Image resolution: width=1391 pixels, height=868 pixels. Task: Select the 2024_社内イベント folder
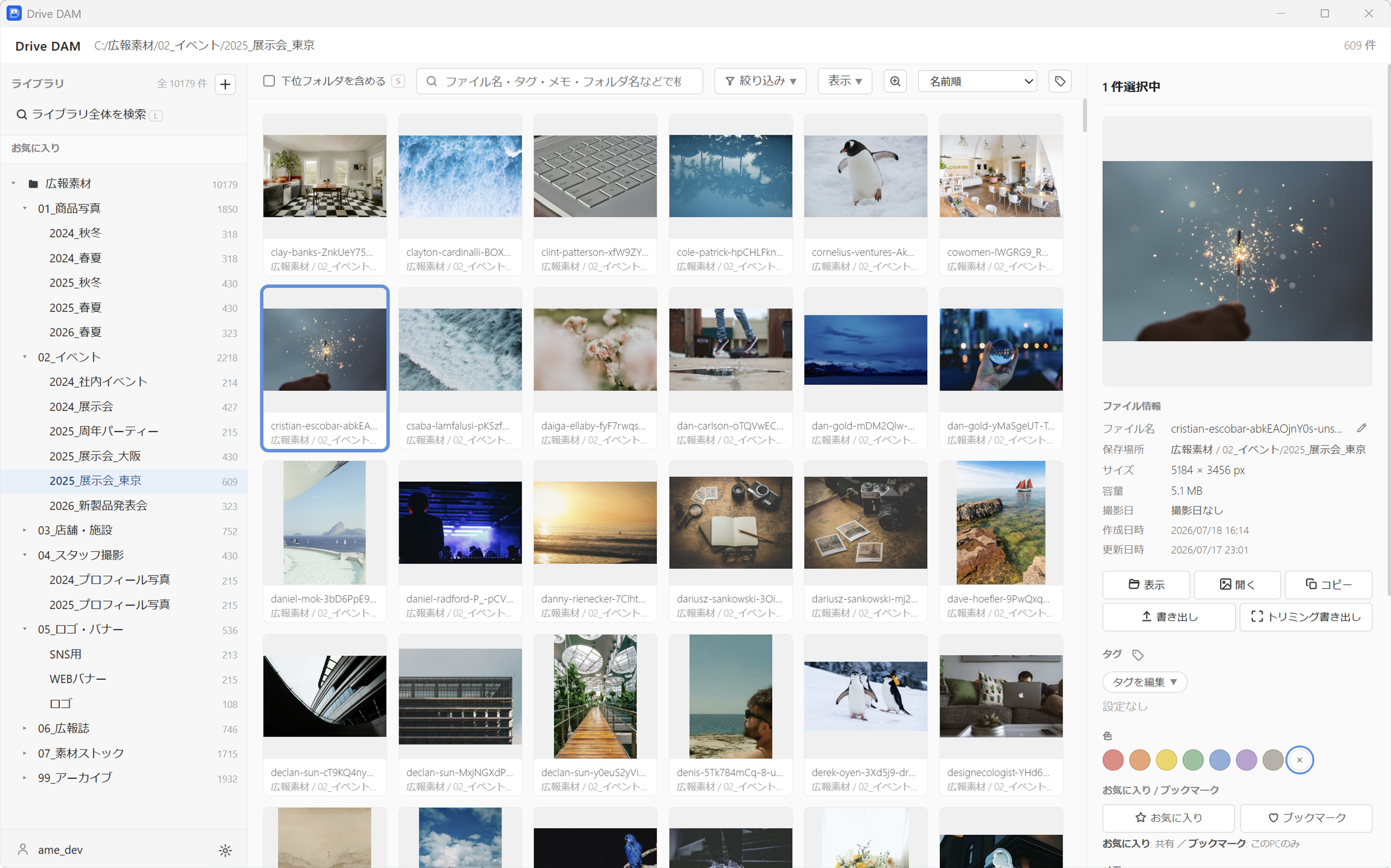coord(124,383)
